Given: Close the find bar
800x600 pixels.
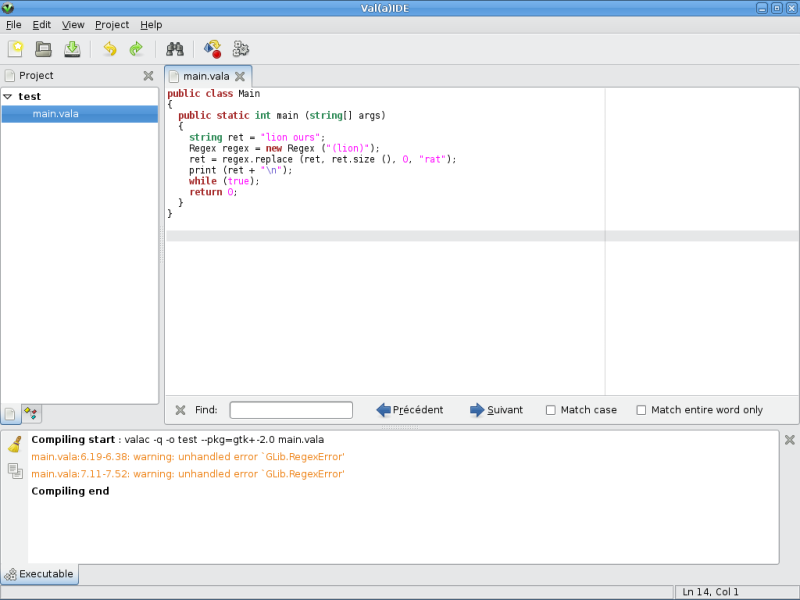Looking at the screenshot, I should click(180, 410).
